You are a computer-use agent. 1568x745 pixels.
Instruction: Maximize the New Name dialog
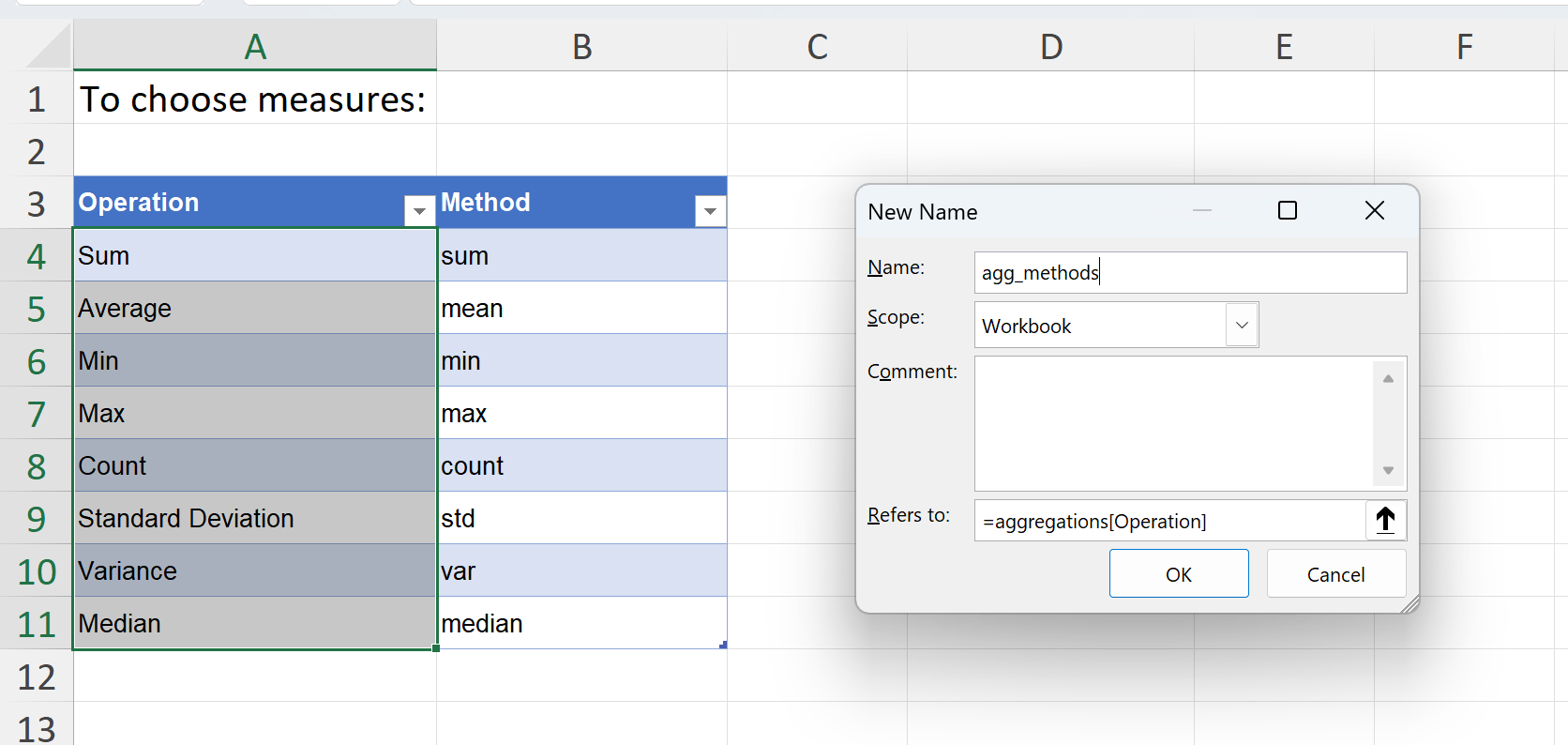[x=1288, y=211]
